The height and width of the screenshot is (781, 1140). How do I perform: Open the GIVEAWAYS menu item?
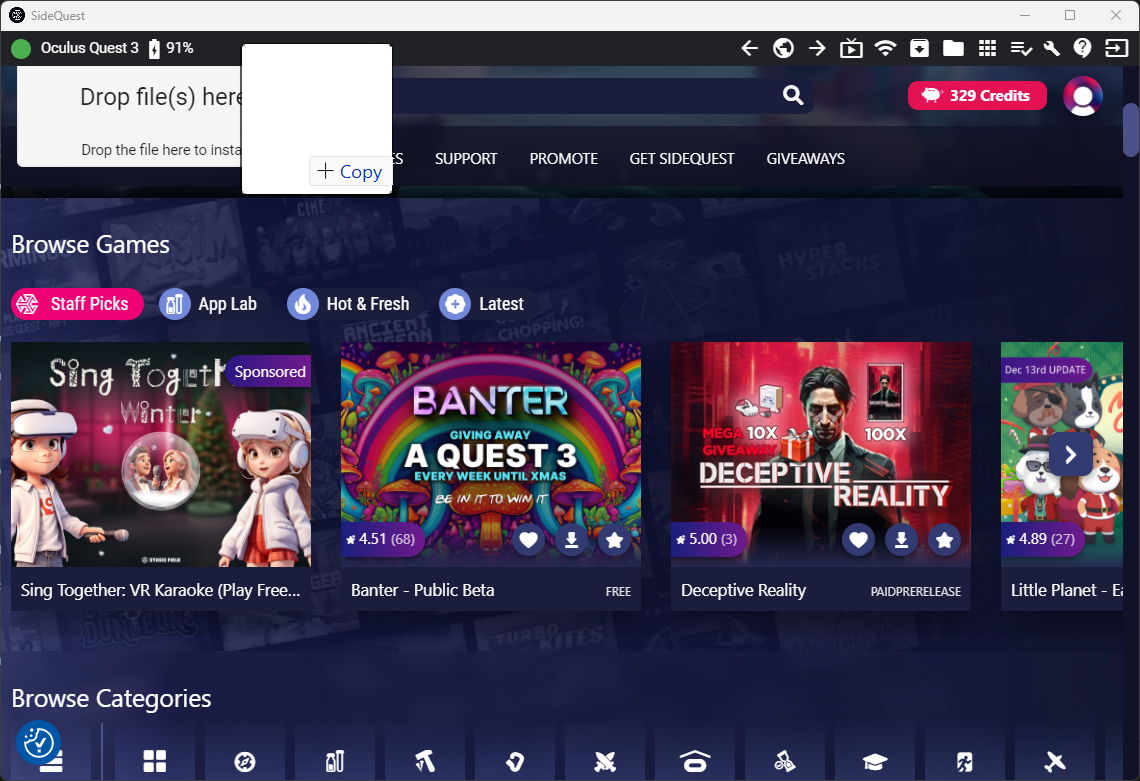pyautogui.click(x=806, y=159)
